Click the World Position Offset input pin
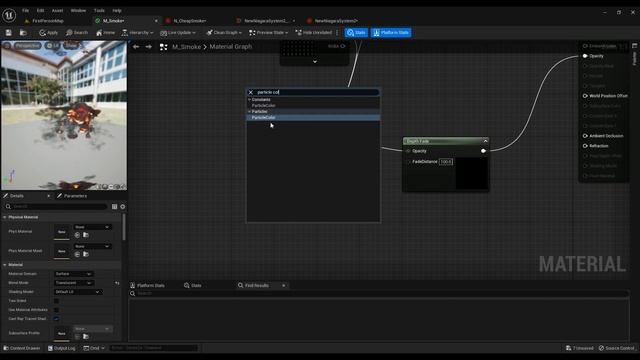 (x=585, y=96)
